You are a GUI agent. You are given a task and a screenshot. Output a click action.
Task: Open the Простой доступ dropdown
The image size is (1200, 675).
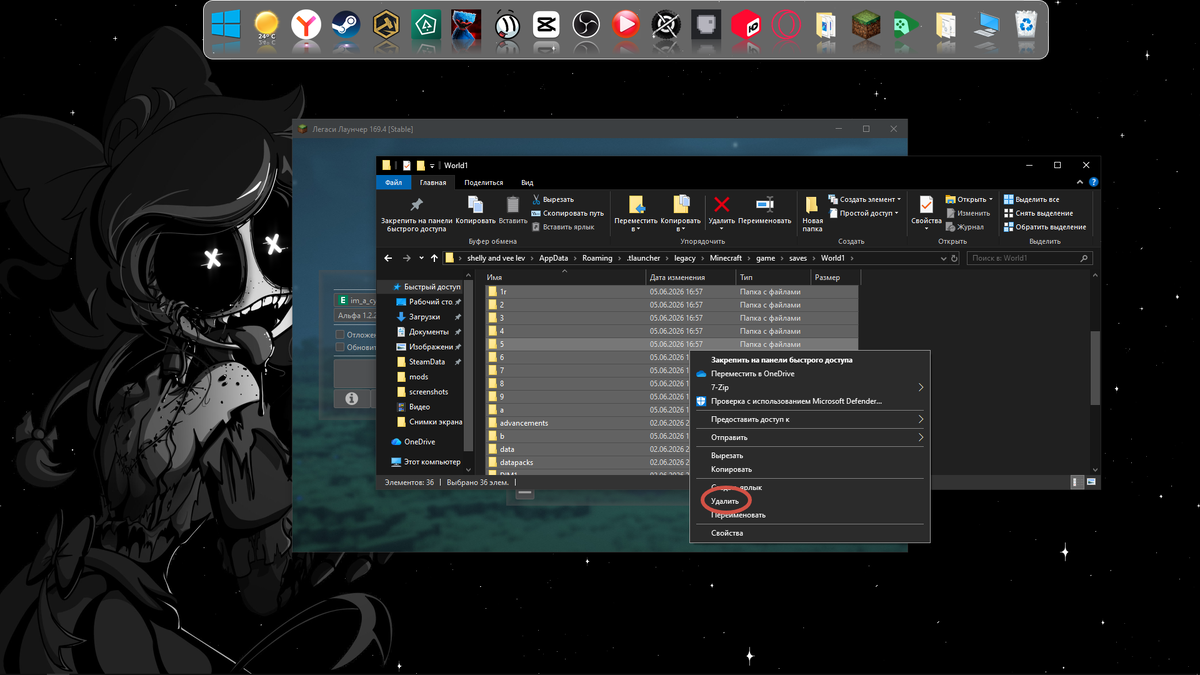(x=864, y=213)
